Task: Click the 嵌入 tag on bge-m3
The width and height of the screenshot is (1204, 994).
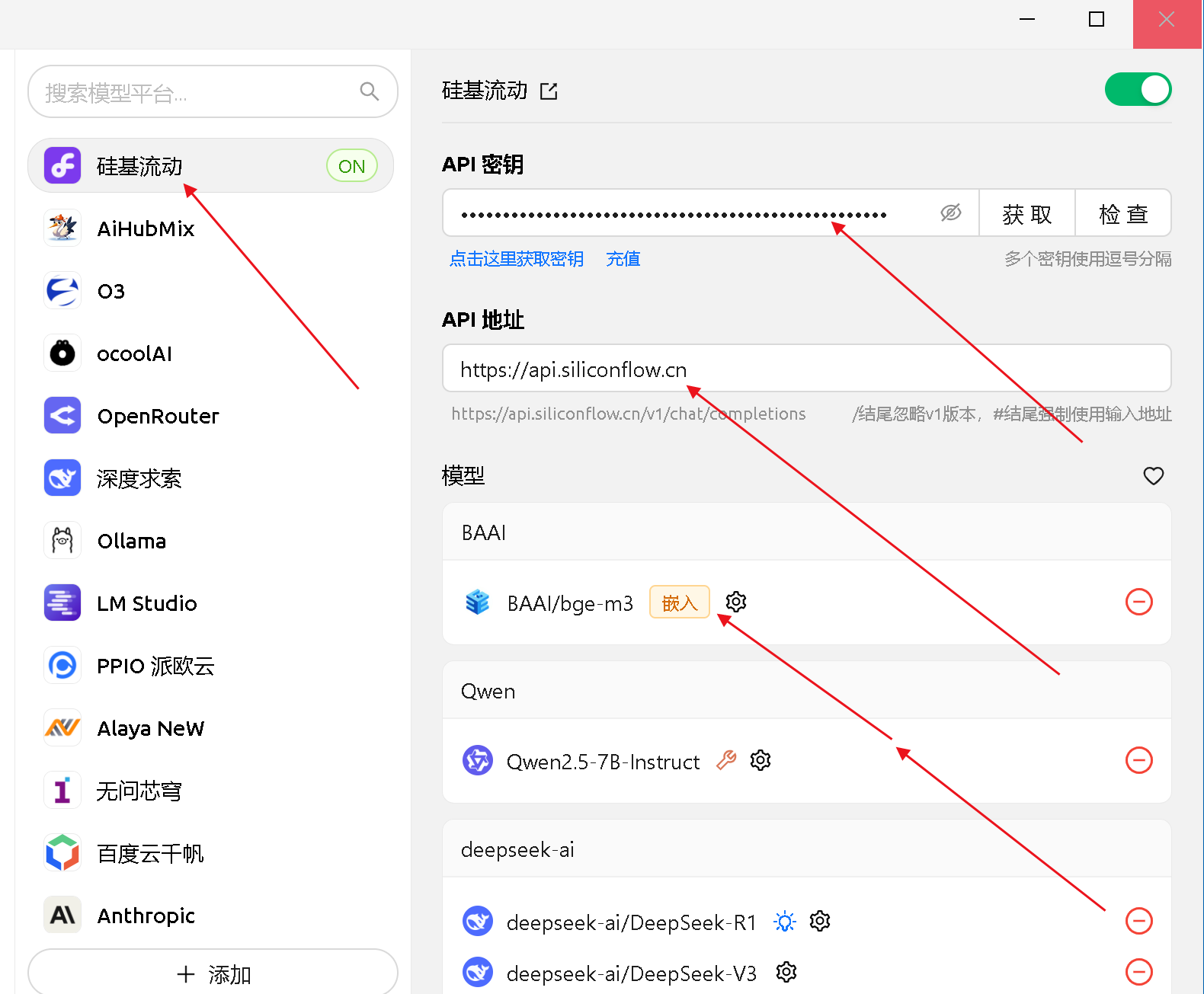Action: pos(680,602)
